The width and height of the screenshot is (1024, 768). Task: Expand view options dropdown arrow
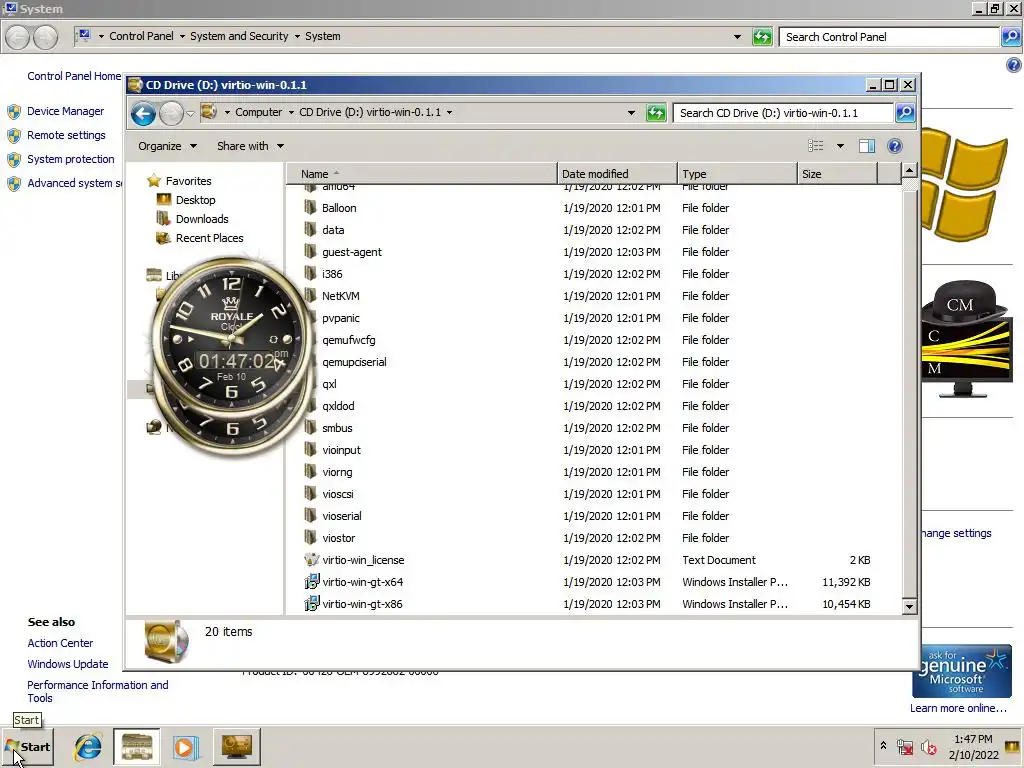(840, 146)
